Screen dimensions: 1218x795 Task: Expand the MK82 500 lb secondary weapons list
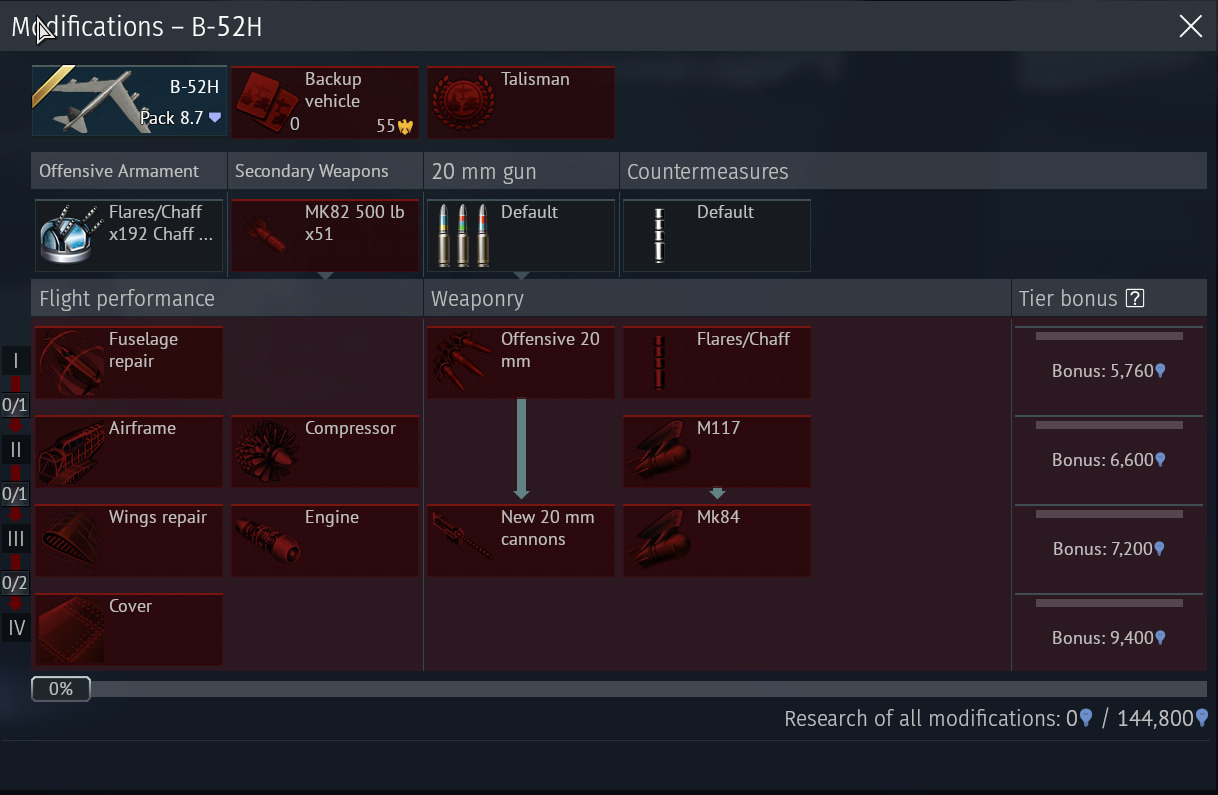[325, 275]
